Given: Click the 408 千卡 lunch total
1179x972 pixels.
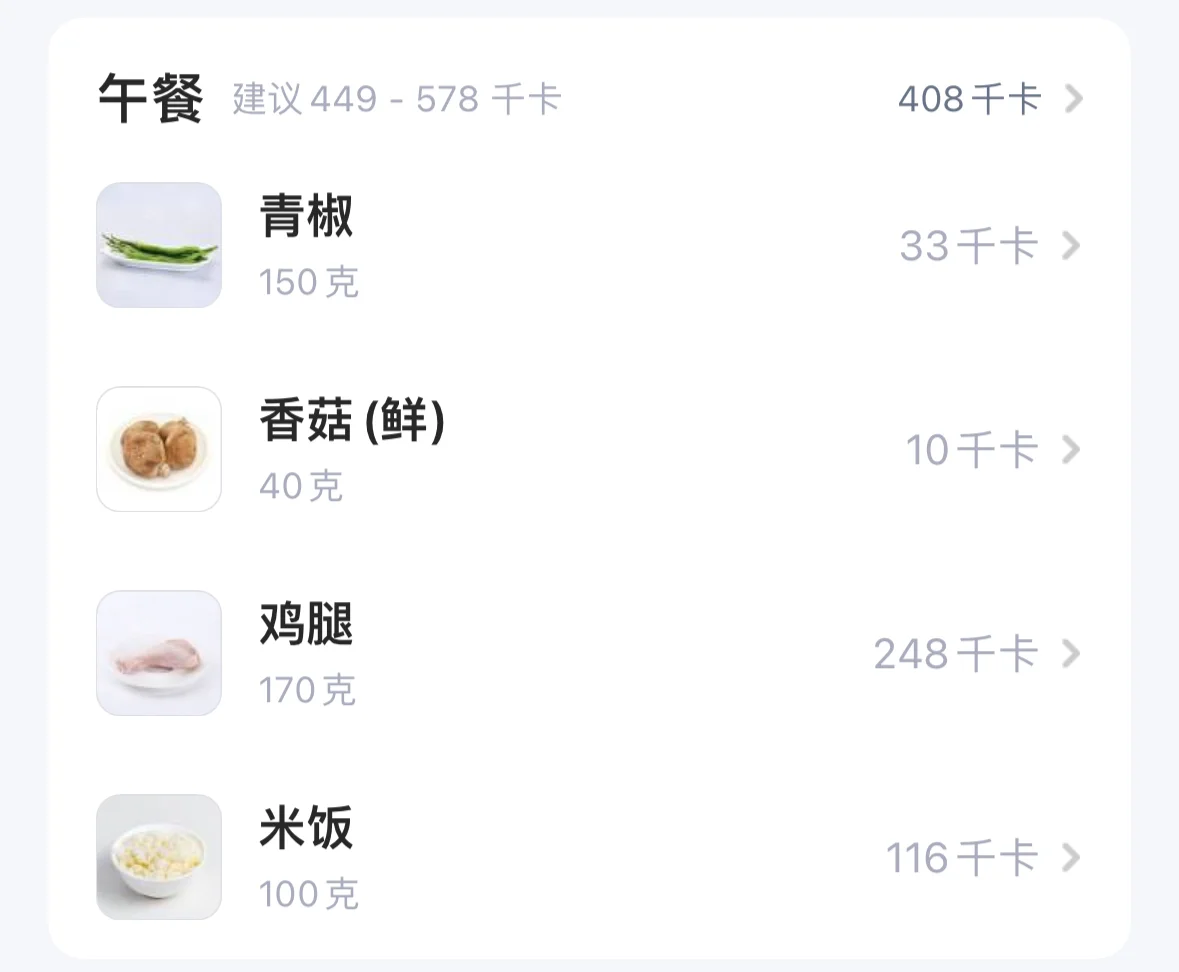Looking at the screenshot, I should pos(969,98).
